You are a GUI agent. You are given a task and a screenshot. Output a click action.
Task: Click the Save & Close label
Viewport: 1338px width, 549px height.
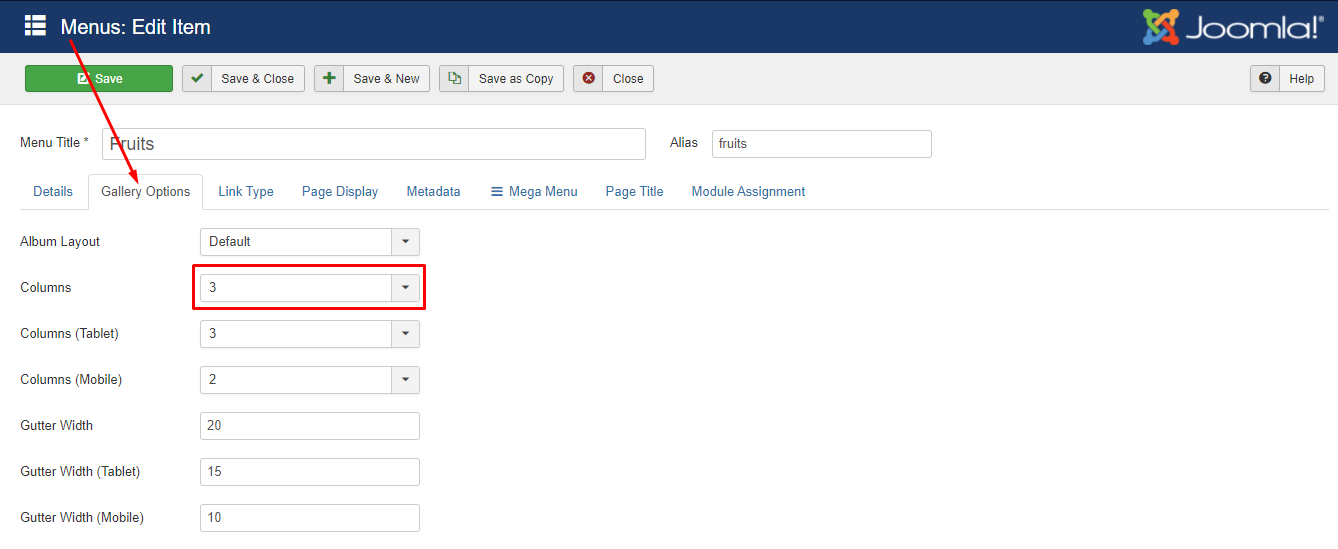(258, 79)
